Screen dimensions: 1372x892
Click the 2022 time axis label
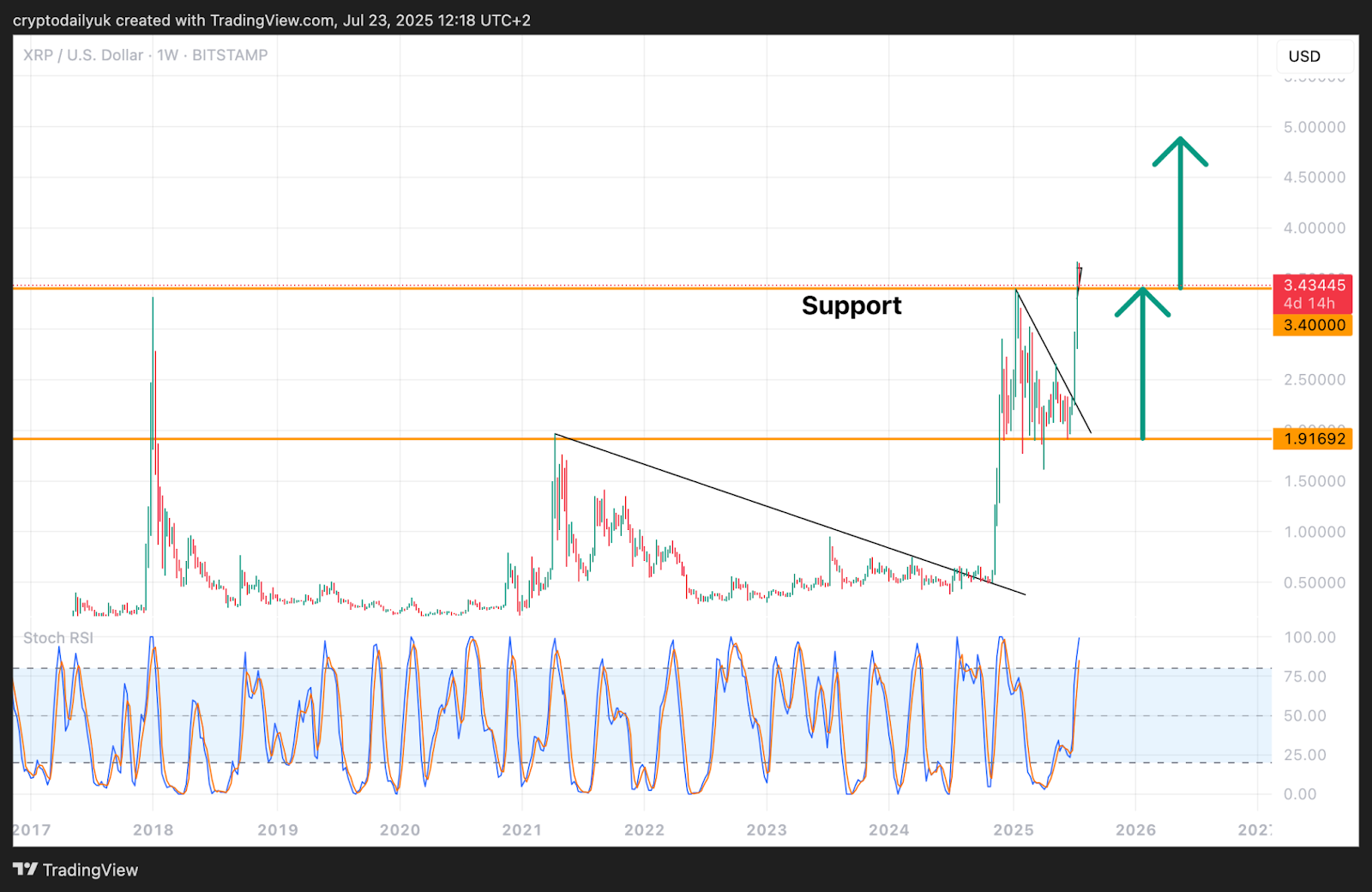[644, 830]
